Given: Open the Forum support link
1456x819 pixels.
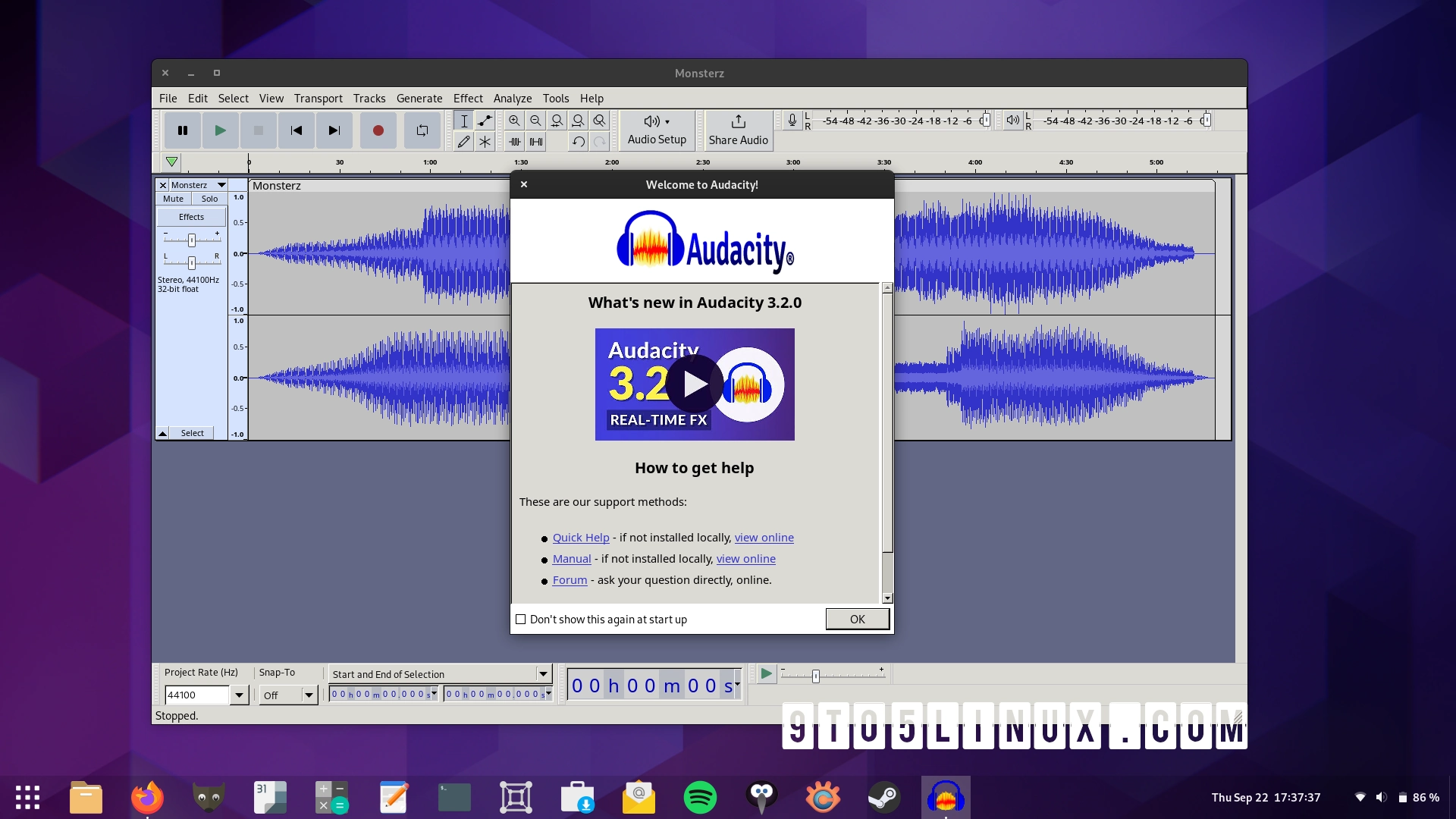Looking at the screenshot, I should 570,579.
